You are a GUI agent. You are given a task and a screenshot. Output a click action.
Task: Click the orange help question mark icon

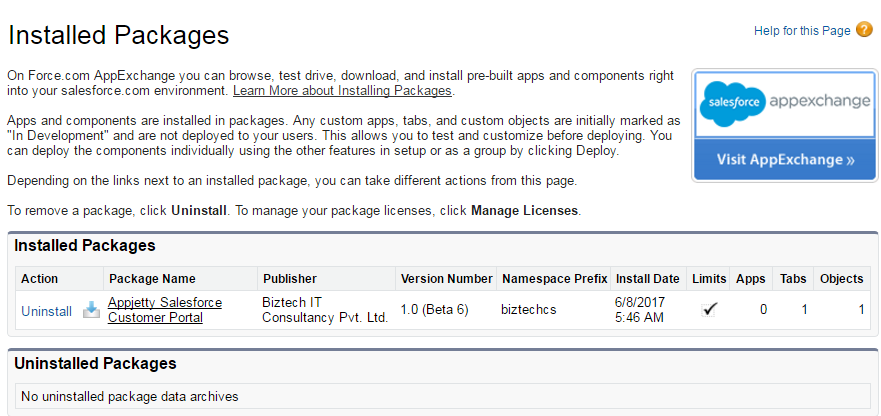(864, 30)
